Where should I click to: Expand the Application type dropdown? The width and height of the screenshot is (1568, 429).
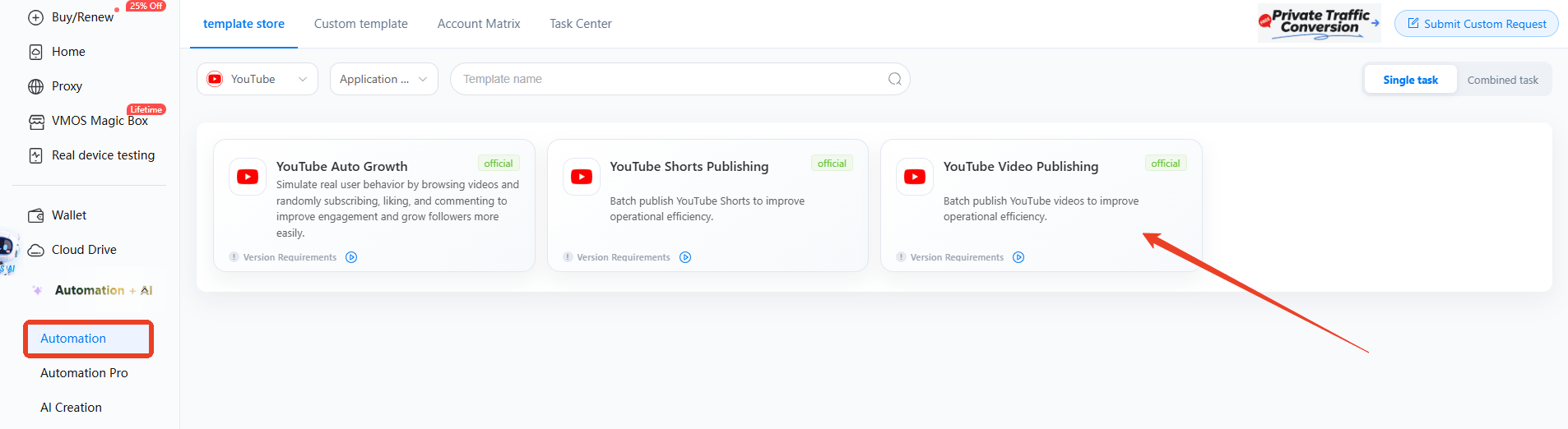[x=384, y=79]
